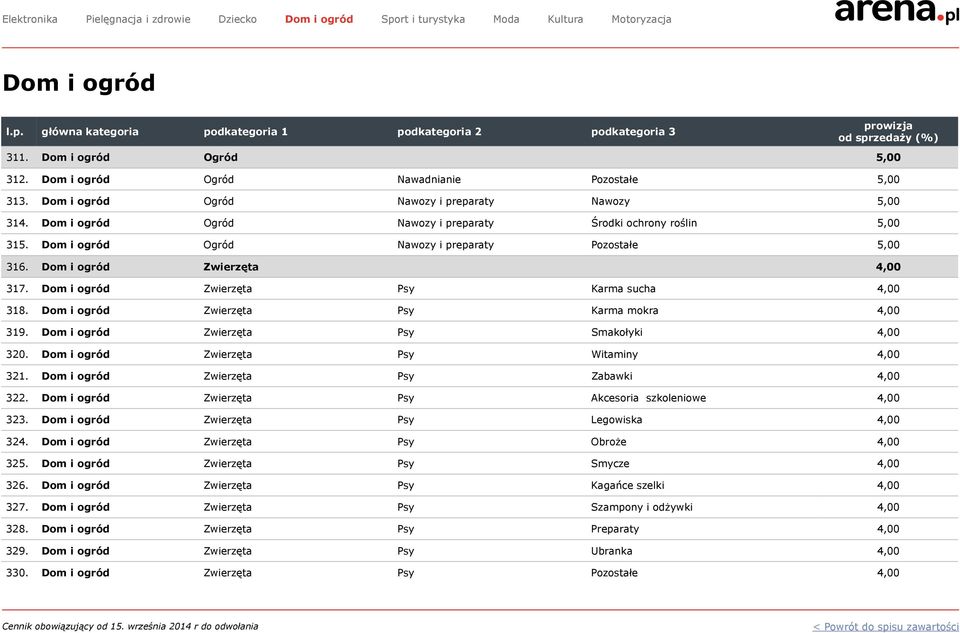Click the Psy cell in row 325

[x=405, y=464]
